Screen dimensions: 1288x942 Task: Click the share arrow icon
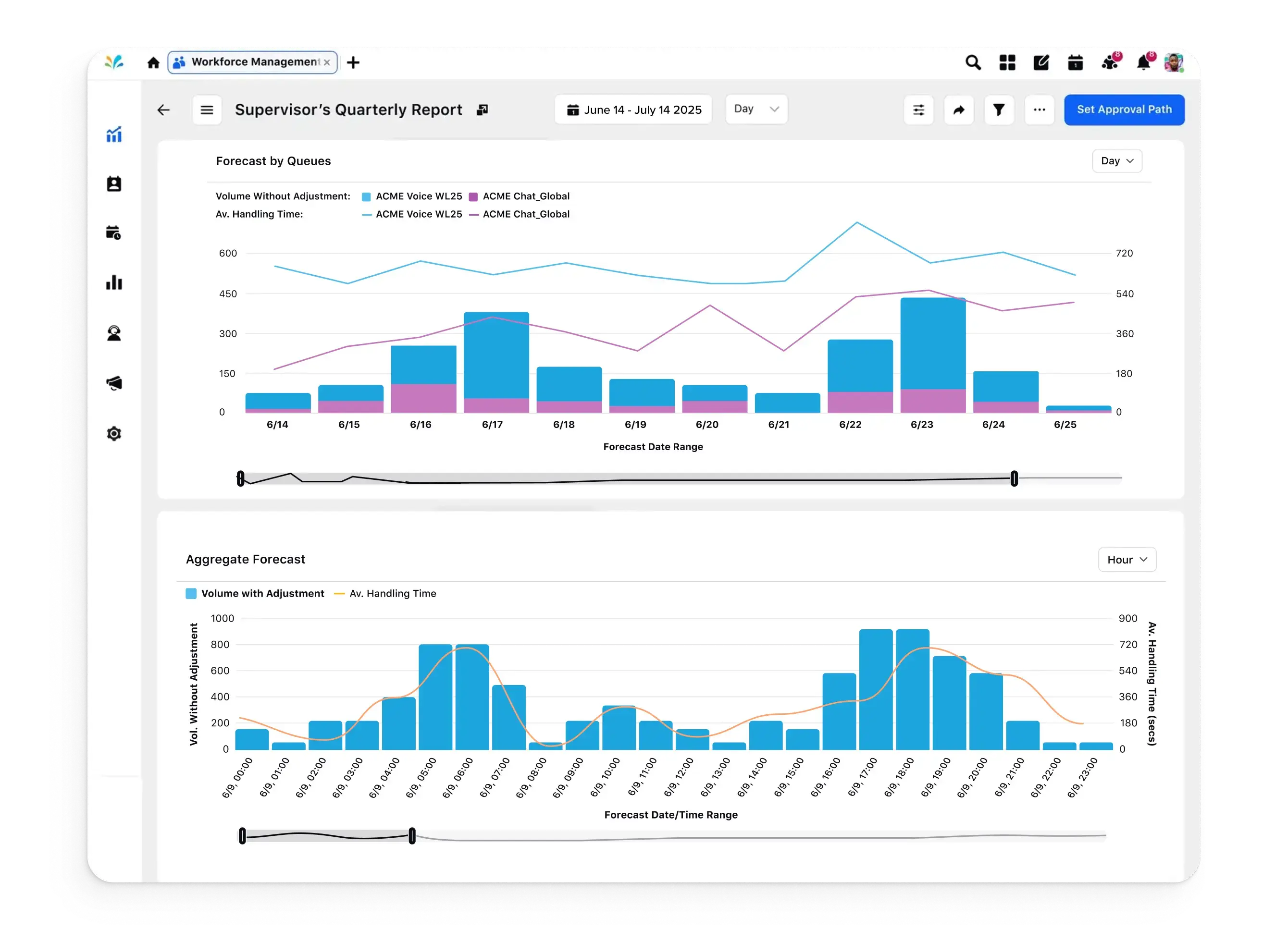point(958,110)
